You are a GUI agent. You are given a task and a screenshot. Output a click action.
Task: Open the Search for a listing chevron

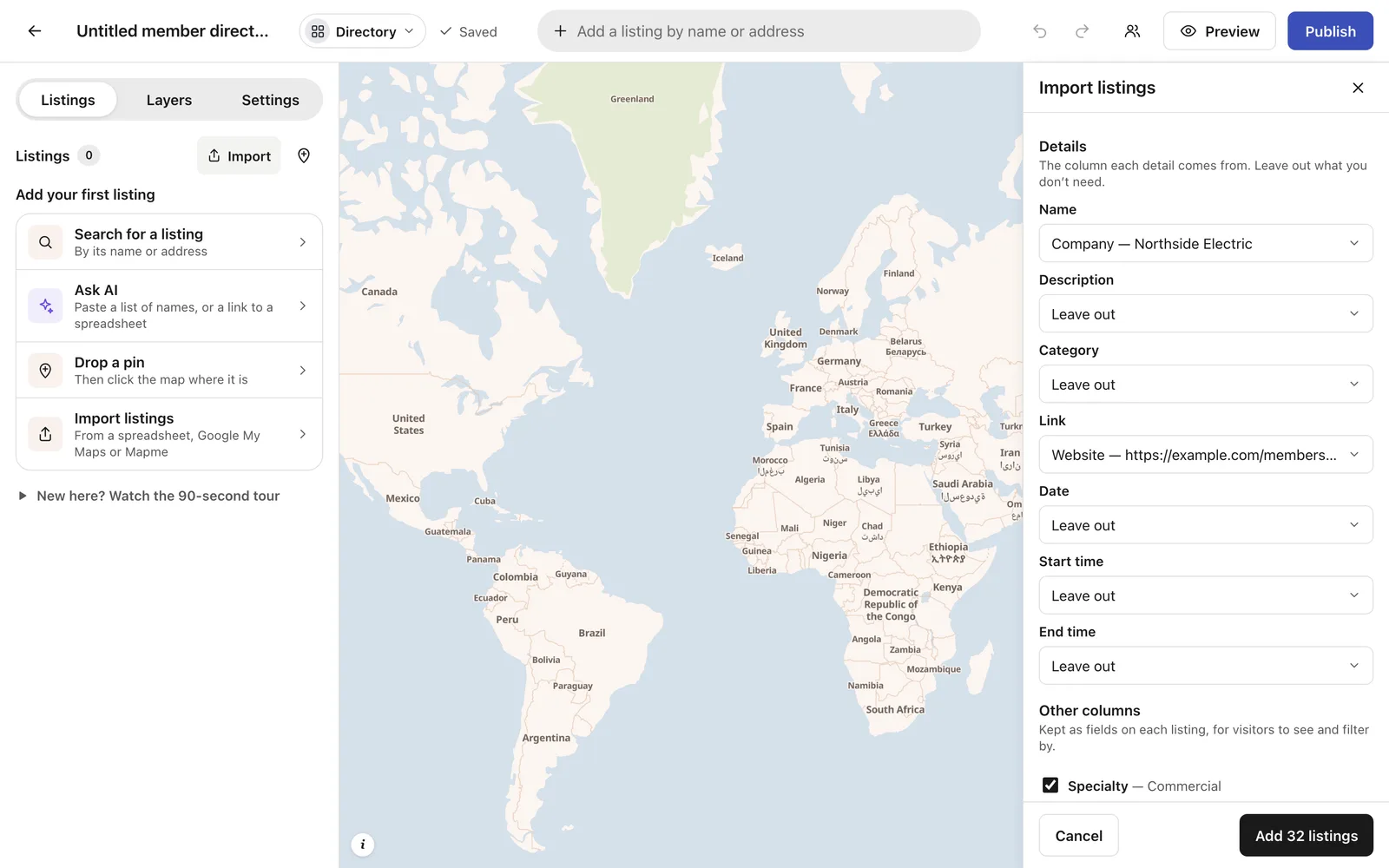tap(302, 242)
